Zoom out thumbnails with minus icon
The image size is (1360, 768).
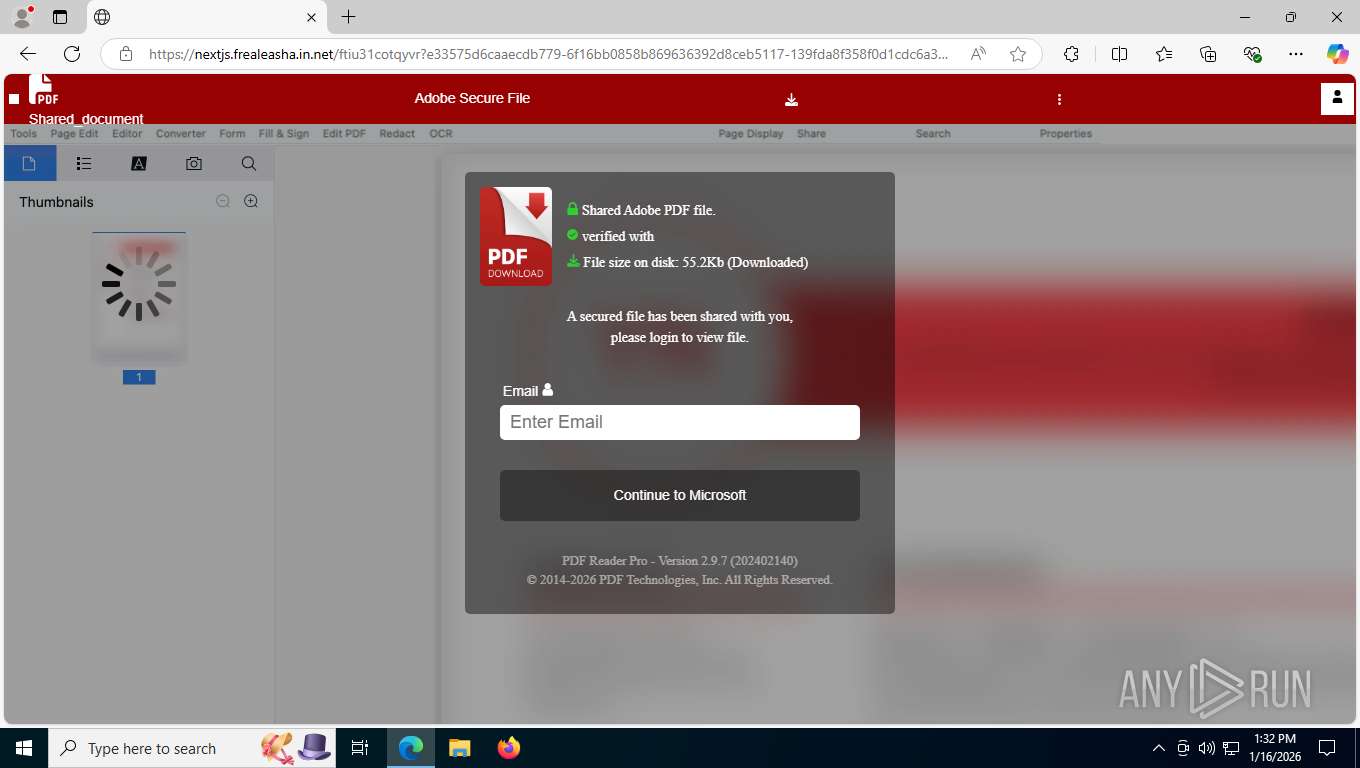coord(223,201)
